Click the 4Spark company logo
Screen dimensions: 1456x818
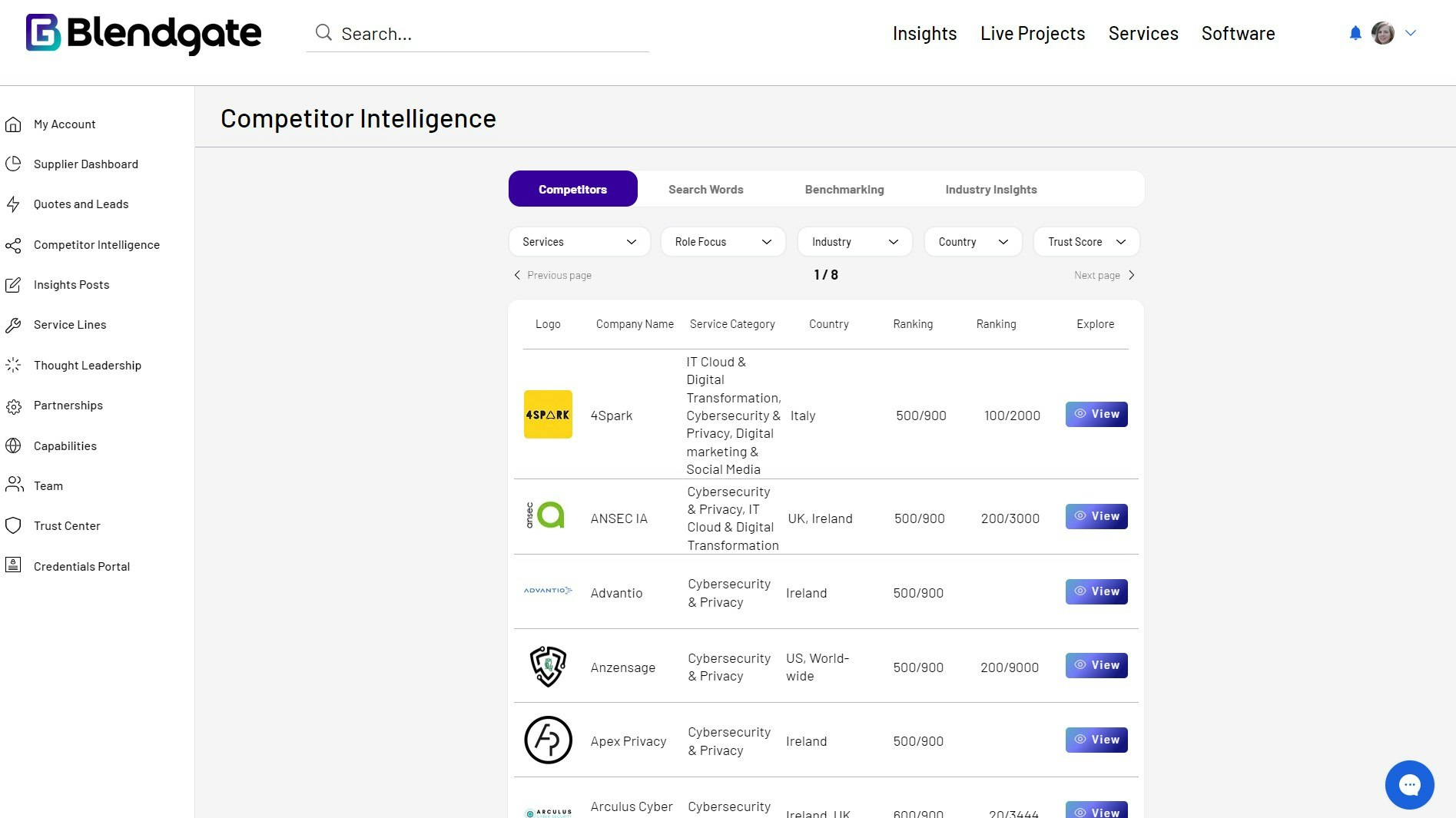[548, 414]
